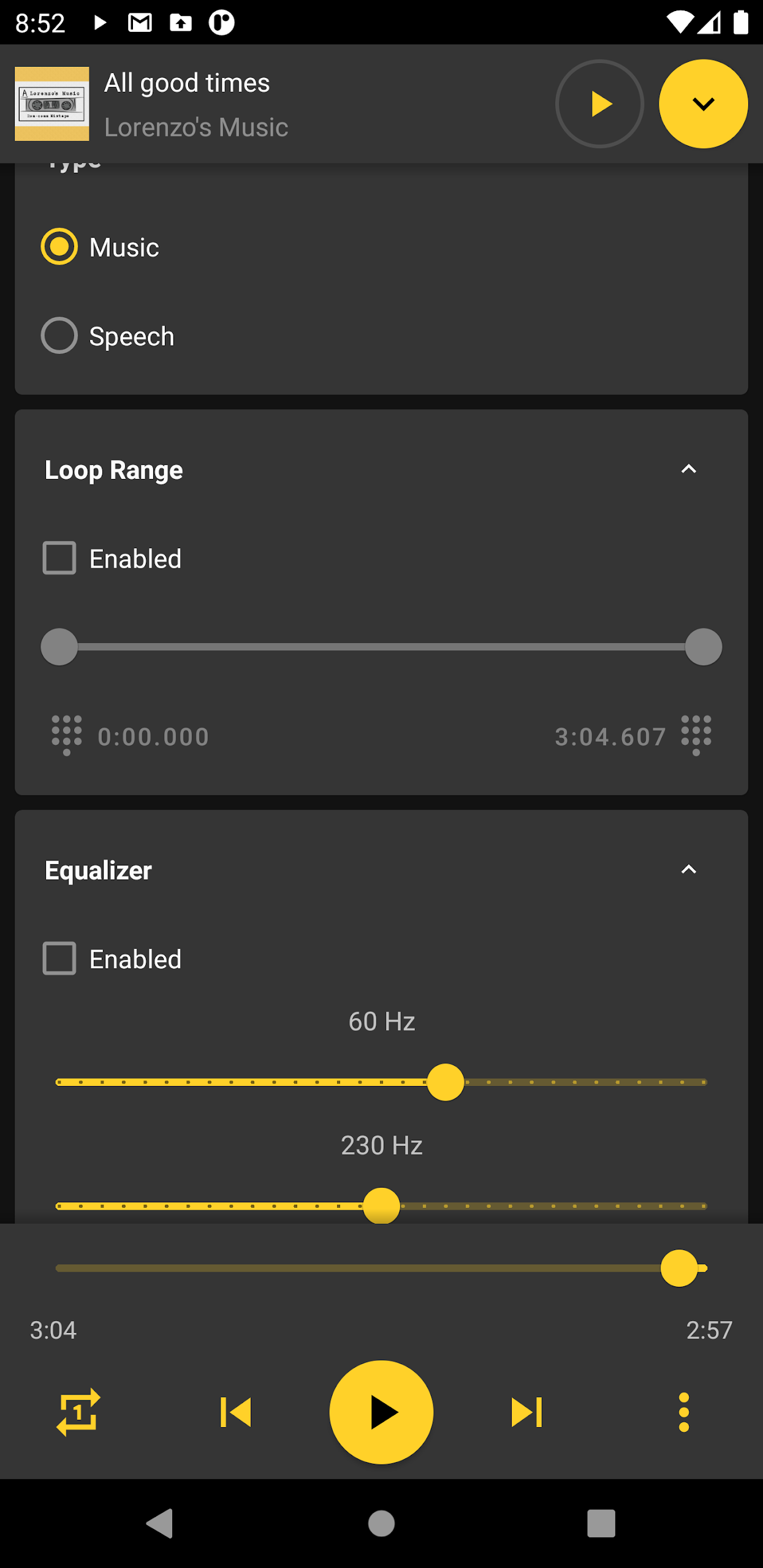Viewport: 763px width, 1568px height.
Task: Skip to the next track
Action: click(526, 1412)
